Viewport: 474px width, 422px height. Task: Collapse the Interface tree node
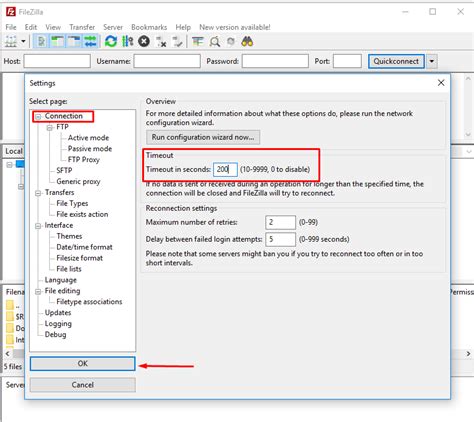38,226
